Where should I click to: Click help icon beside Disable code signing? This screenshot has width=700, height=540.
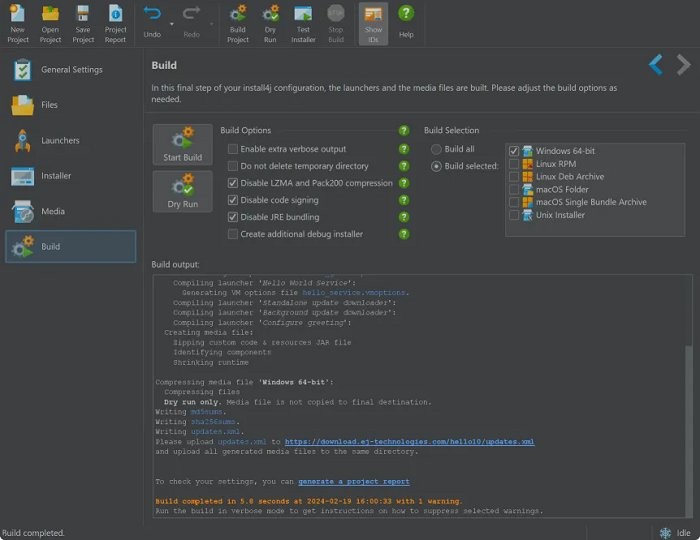pos(404,200)
